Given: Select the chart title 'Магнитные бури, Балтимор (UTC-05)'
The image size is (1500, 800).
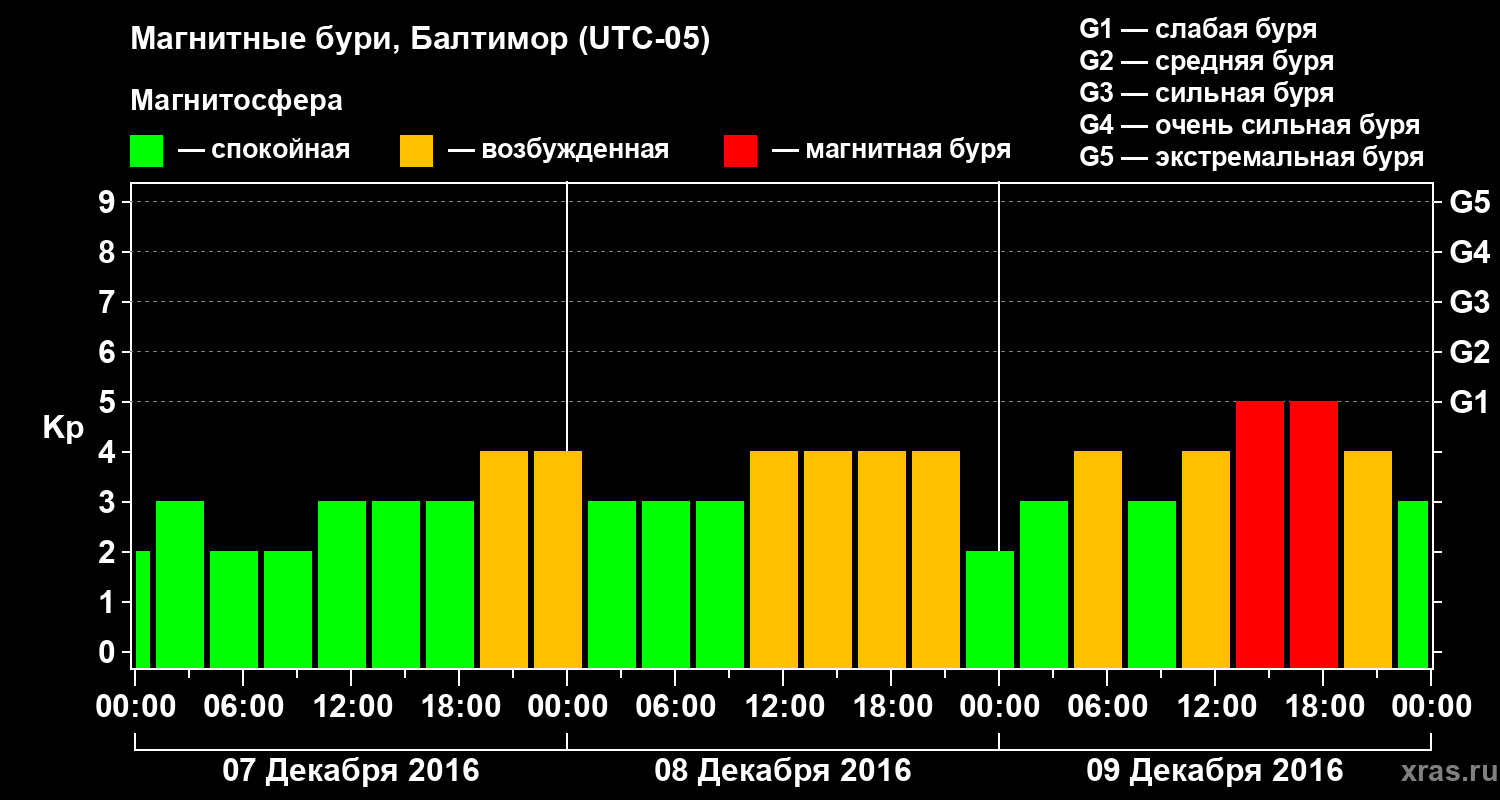Looking at the screenshot, I should click(x=420, y=41).
